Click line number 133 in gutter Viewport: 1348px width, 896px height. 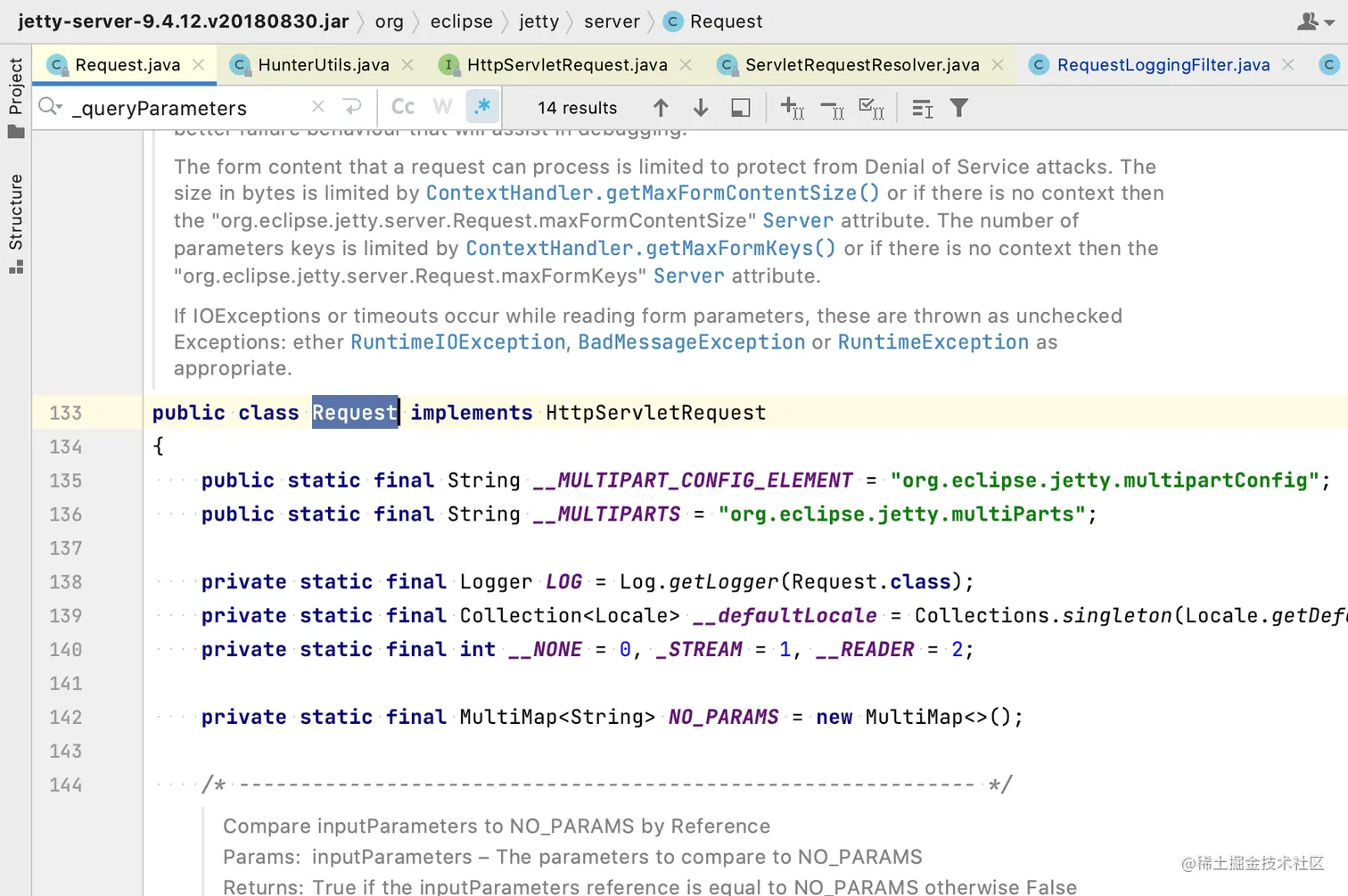[x=65, y=413]
